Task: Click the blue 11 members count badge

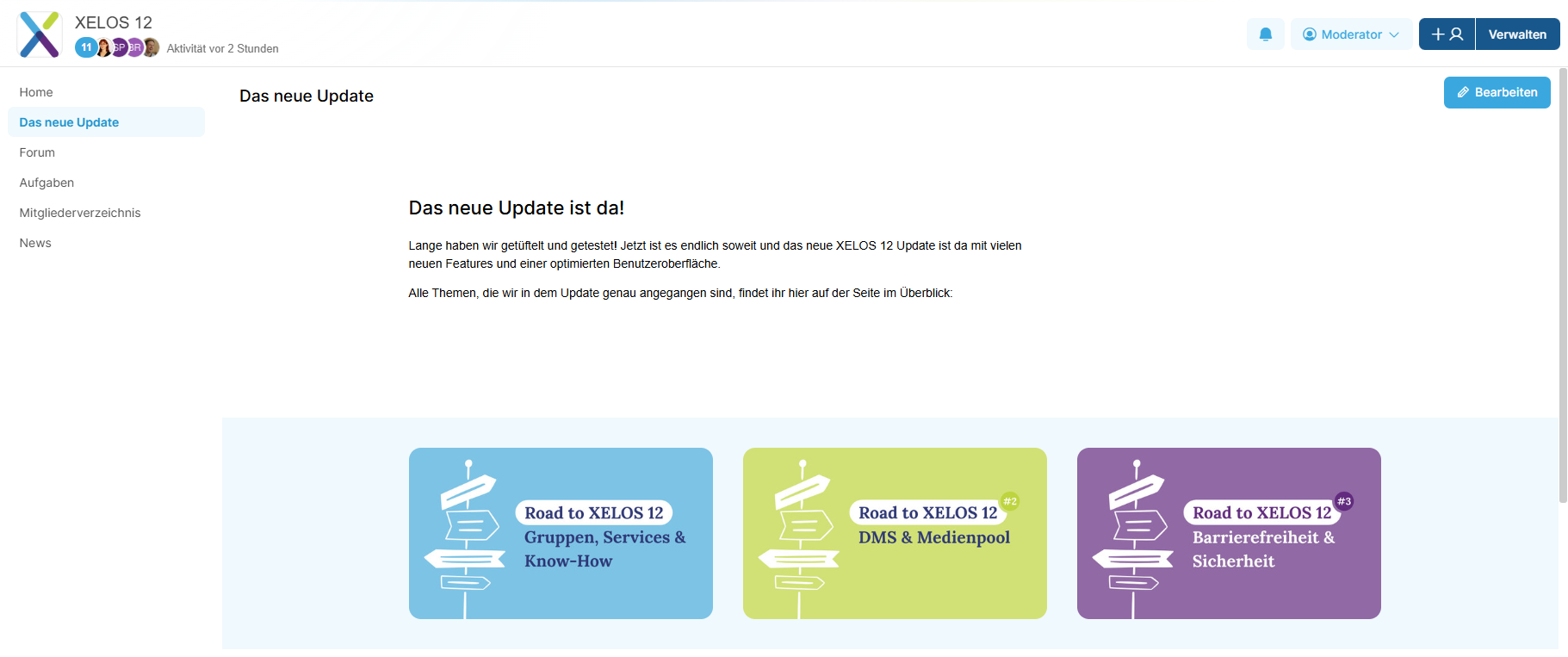Action: 86,47
